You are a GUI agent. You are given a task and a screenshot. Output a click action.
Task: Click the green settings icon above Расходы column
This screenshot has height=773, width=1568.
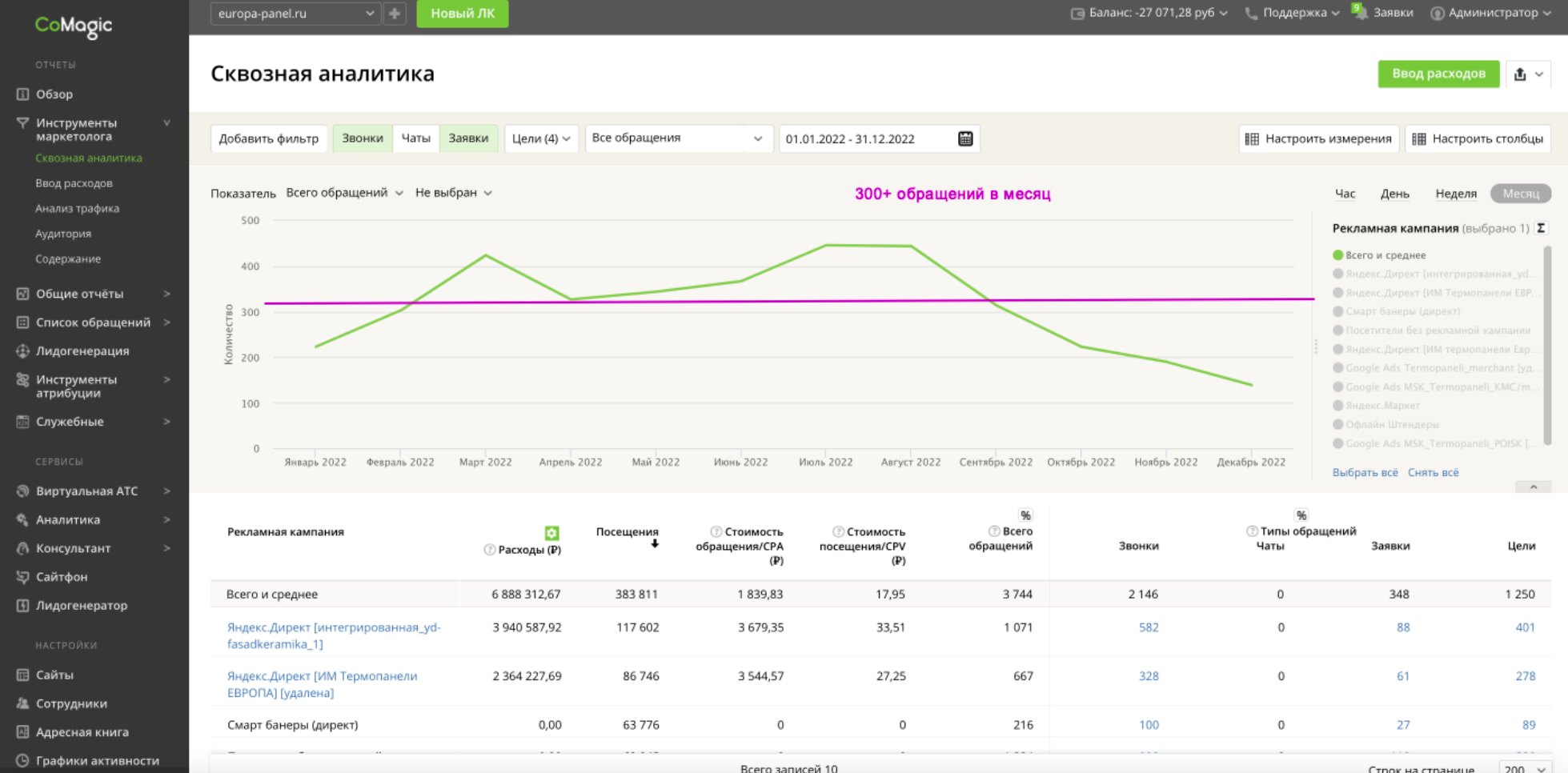coord(552,533)
